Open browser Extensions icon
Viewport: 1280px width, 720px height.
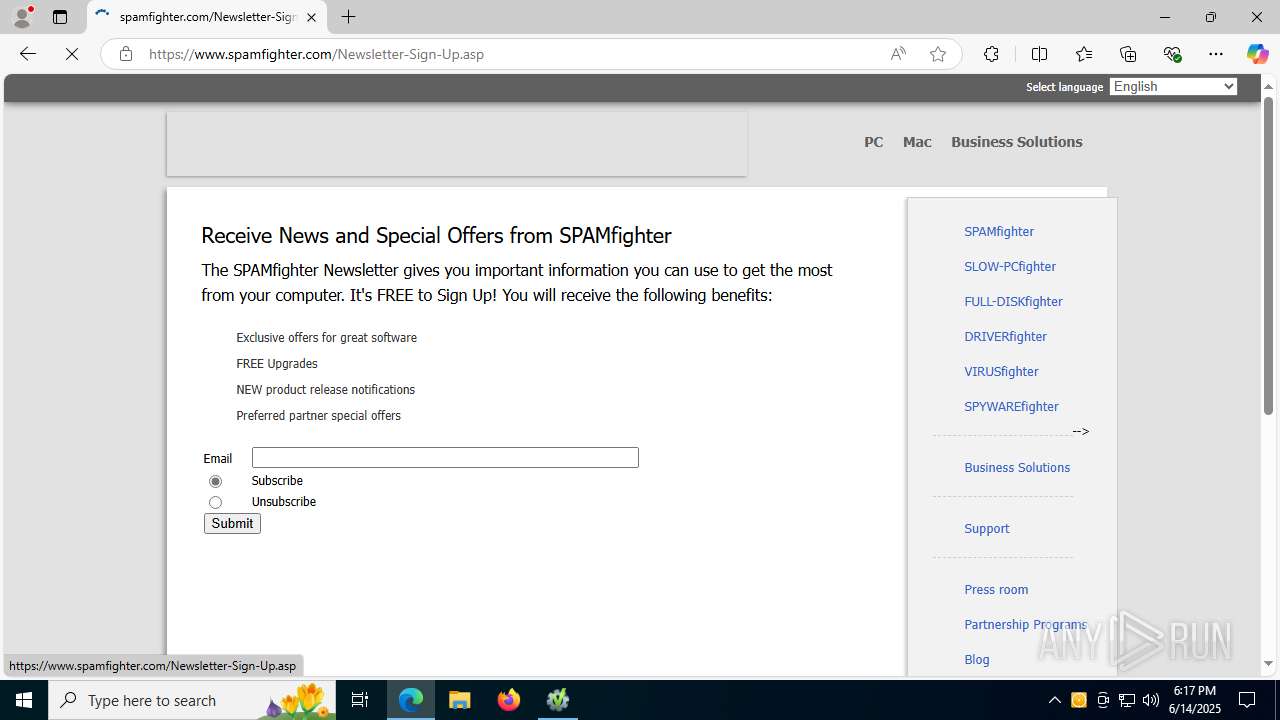click(991, 54)
